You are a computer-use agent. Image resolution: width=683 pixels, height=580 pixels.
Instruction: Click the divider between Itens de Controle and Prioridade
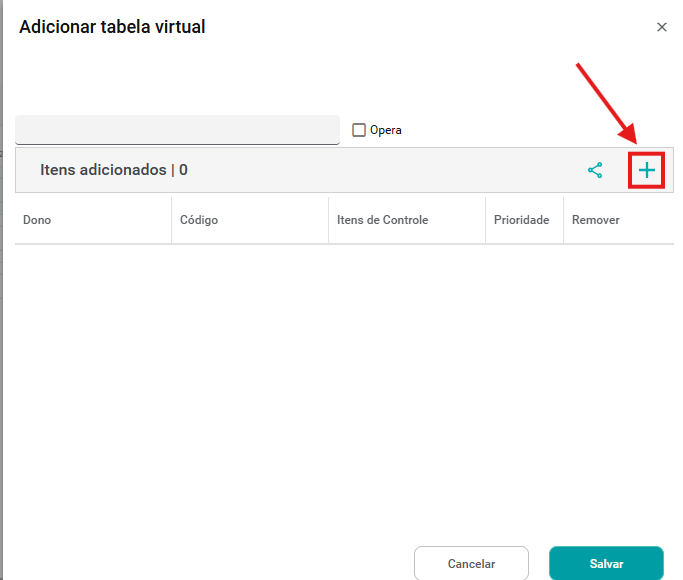tap(485, 220)
